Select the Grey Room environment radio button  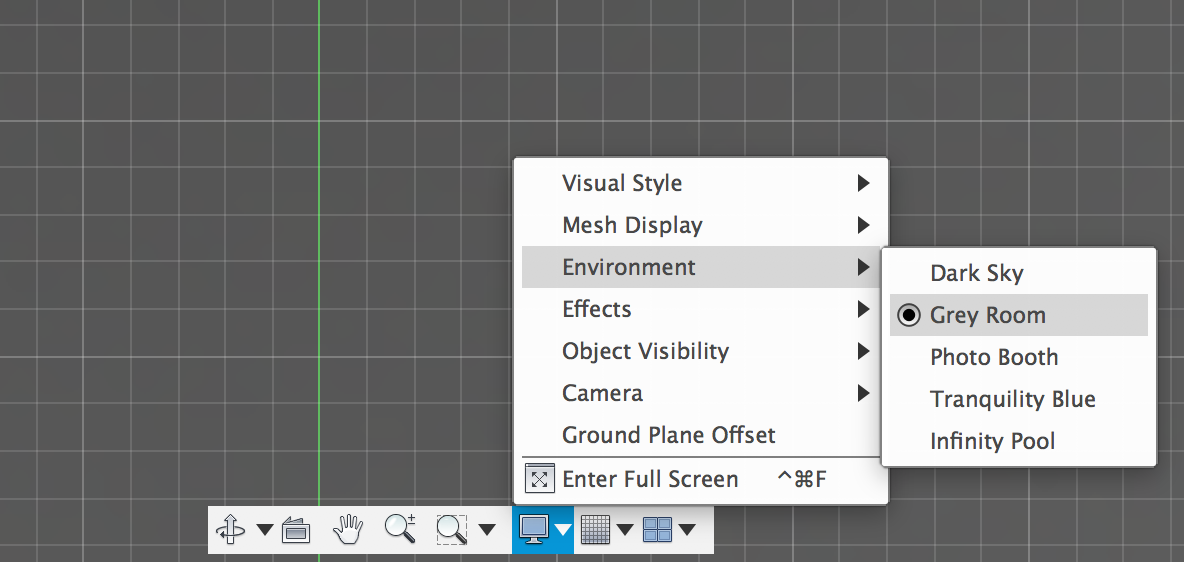[909, 315]
